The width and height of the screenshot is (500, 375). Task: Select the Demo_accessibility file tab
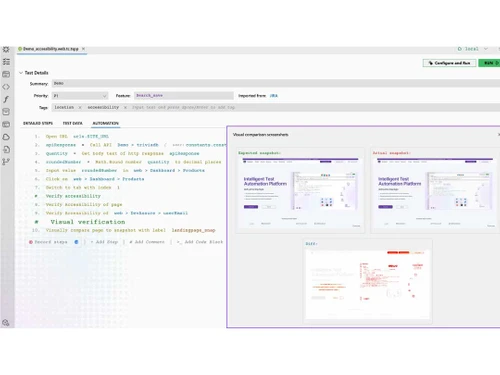(x=51, y=49)
